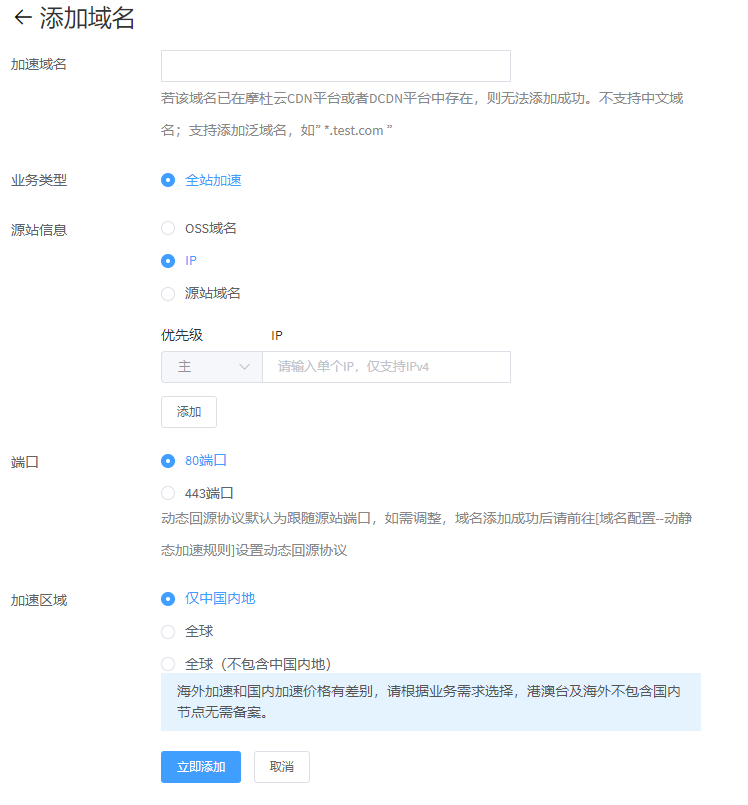Click the 添加域名 page heading
748x805 pixels.
(x=87, y=18)
